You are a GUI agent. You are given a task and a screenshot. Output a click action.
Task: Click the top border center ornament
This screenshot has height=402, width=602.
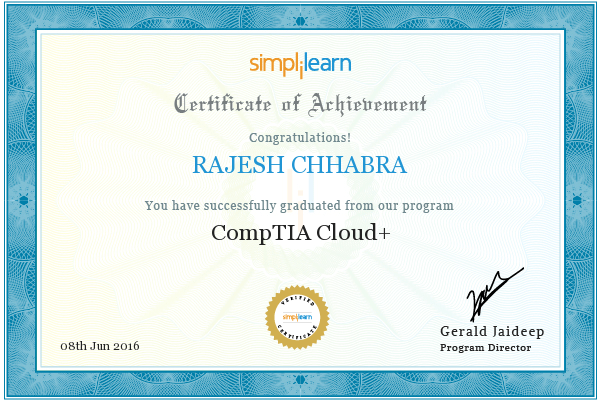tap(300, 20)
